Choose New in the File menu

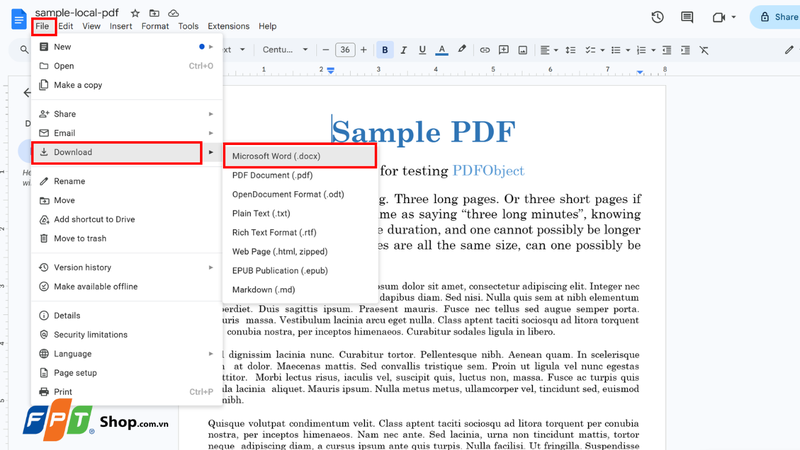(127, 47)
